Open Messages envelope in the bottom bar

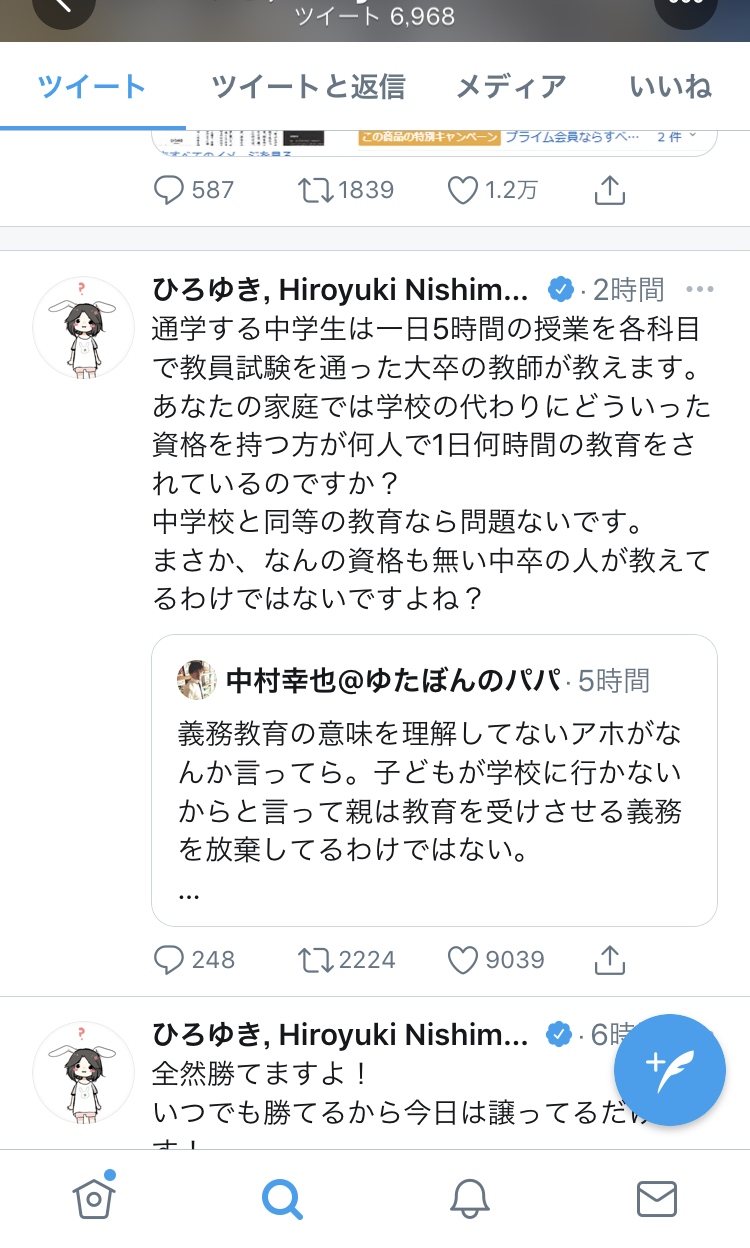click(x=657, y=1198)
